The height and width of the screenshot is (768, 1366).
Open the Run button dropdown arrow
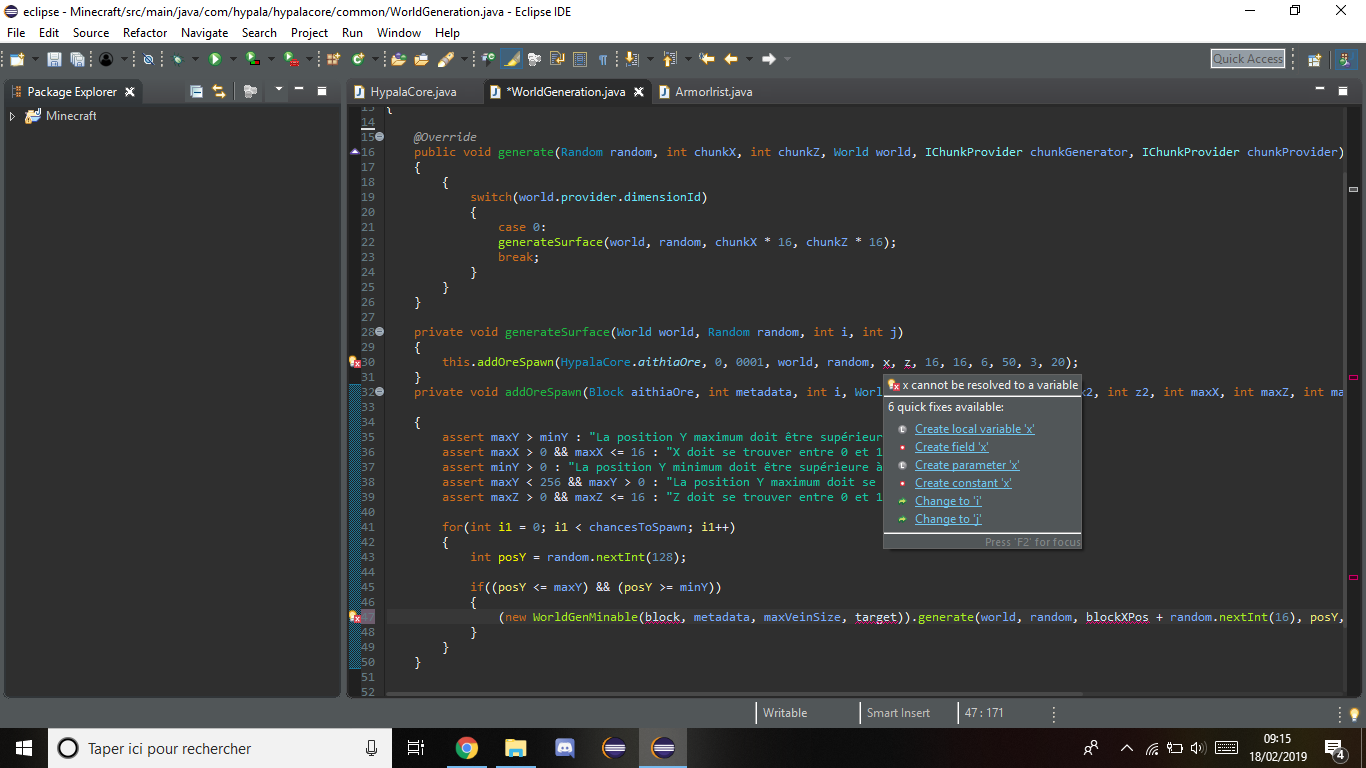[x=232, y=59]
